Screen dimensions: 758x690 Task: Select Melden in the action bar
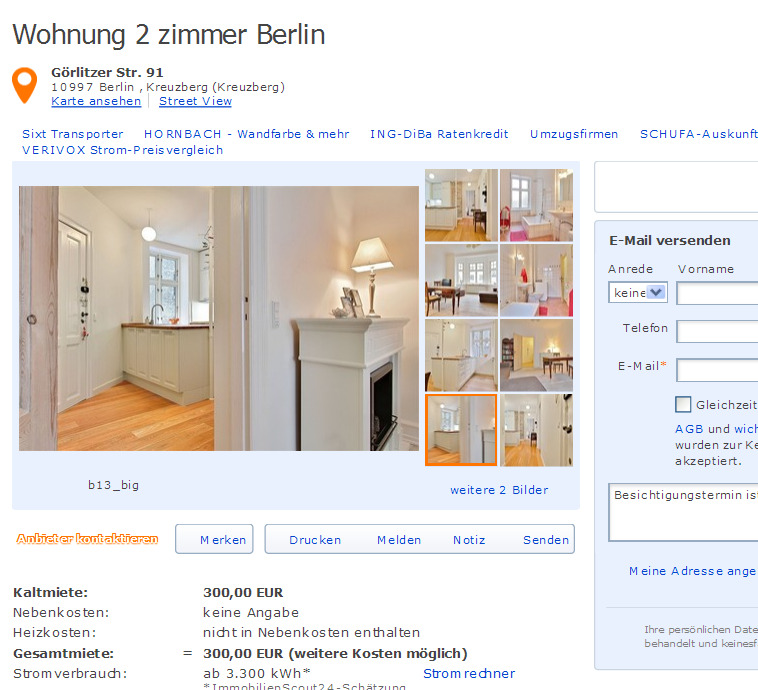[x=399, y=540]
